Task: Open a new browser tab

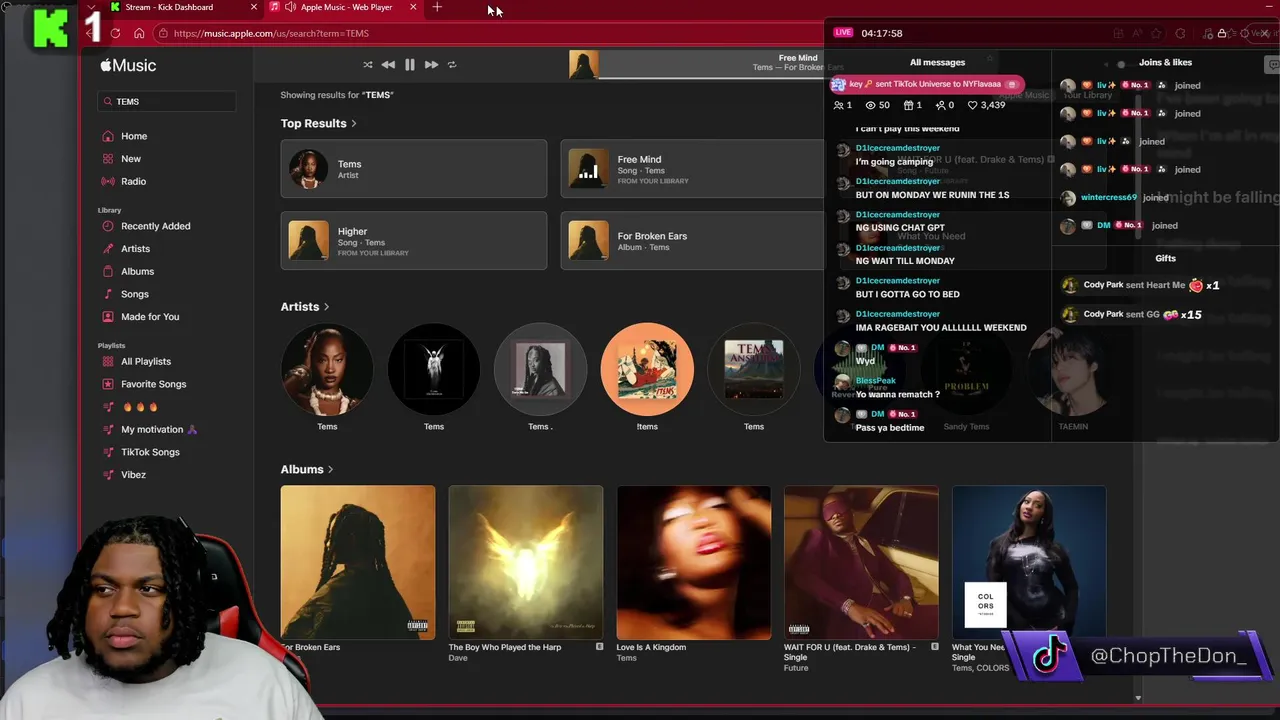Action: 437,8
